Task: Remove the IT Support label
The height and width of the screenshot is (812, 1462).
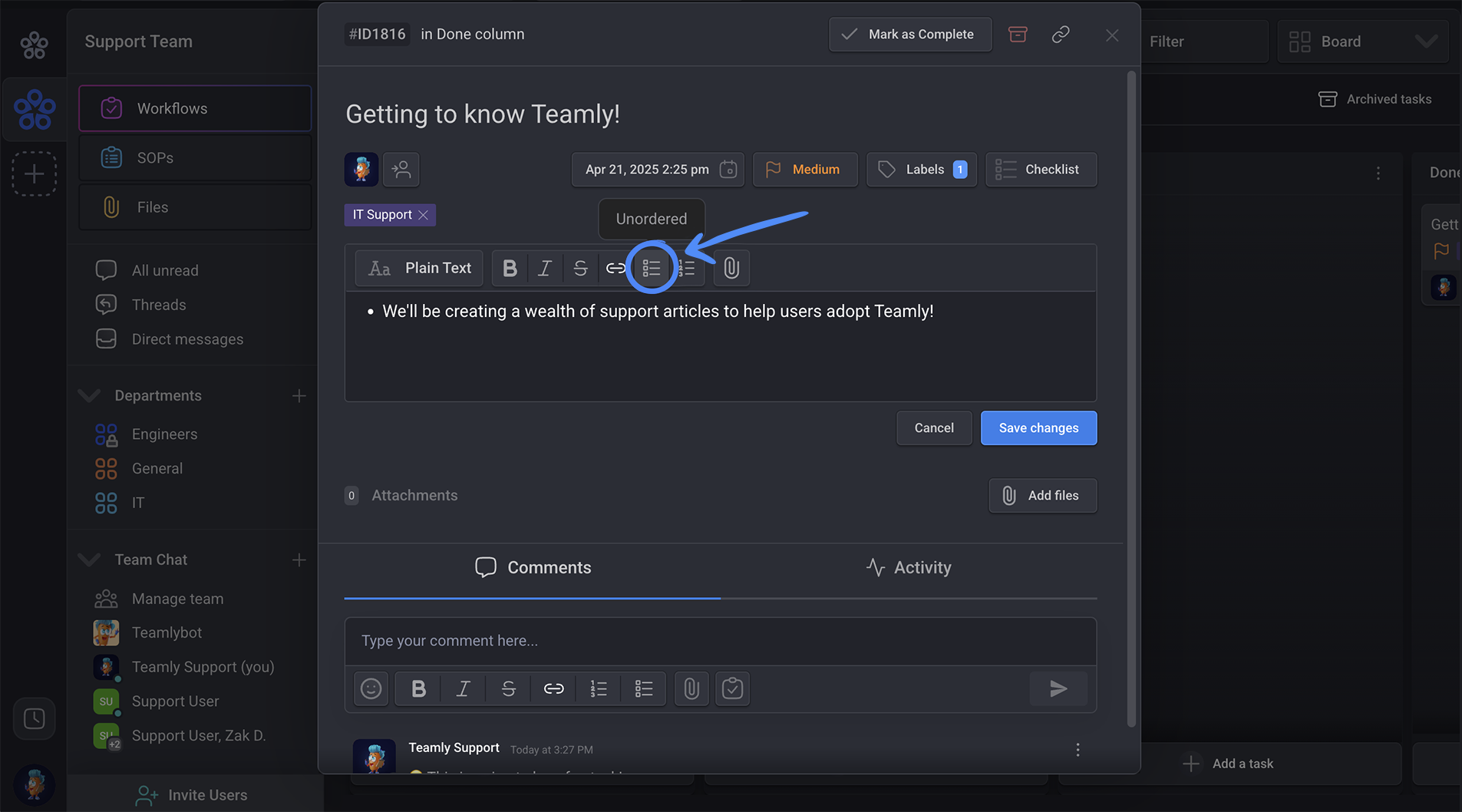Action: [423, 215]
